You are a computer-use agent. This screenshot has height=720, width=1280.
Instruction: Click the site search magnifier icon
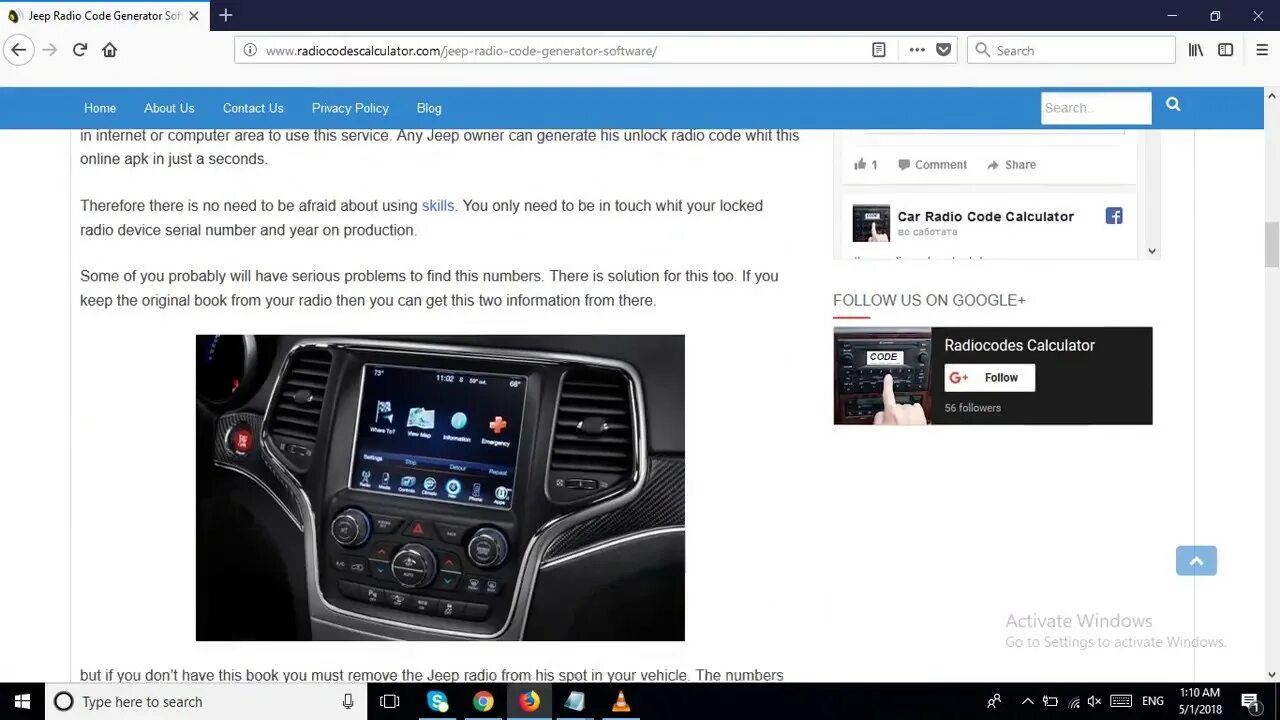click(x=1173, y=104)
